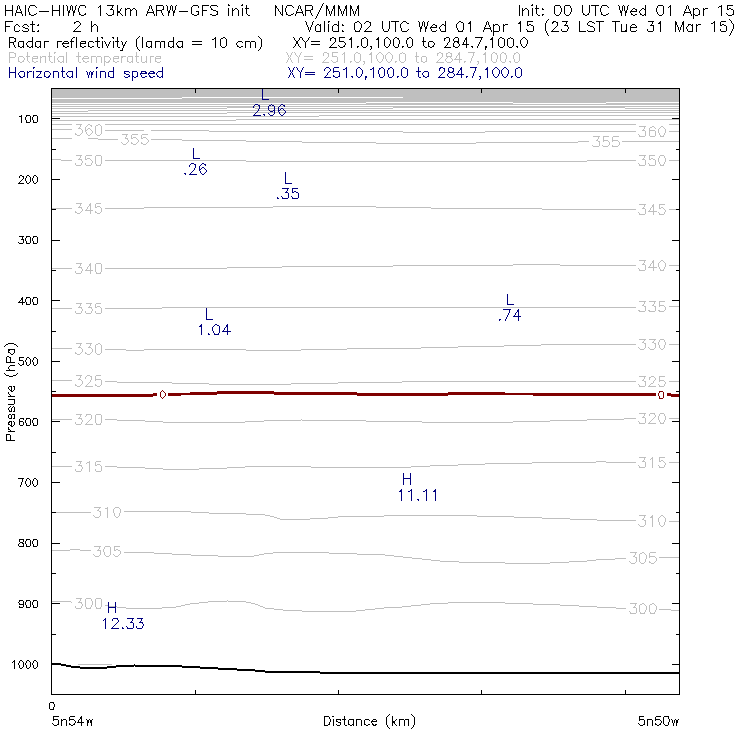Click the '100' pressure axis tick label
Viewport: 740px width, 740px height.
[28, 119]
